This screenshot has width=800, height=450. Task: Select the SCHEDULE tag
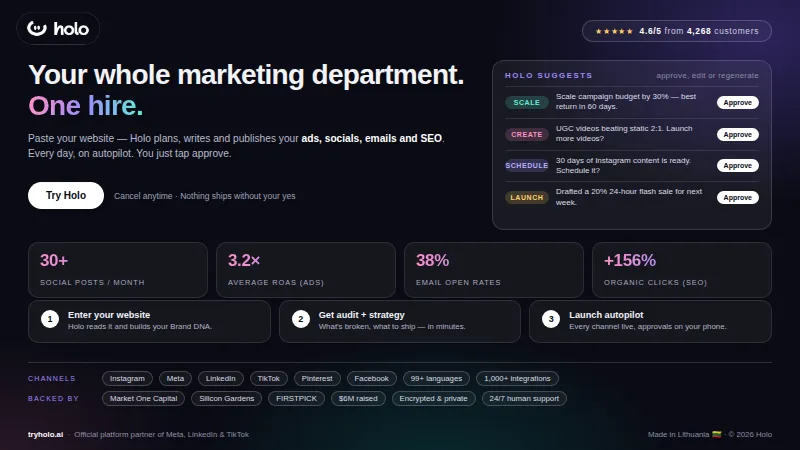coord(527,166)
